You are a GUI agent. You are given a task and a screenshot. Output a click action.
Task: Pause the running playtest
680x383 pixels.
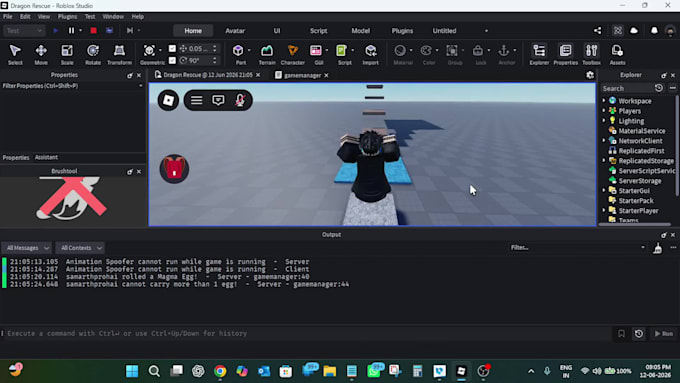[71, 30]
